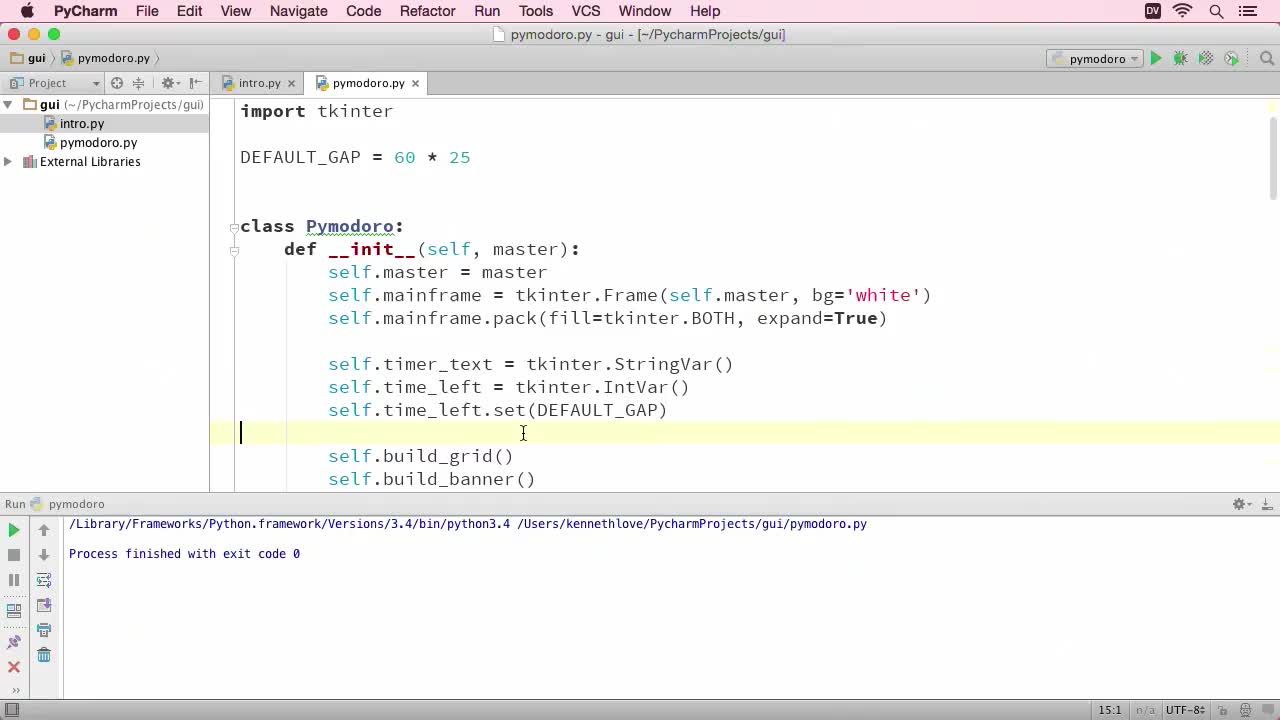
Task: Stop the process in Run panel
Action: click(14, 555)
